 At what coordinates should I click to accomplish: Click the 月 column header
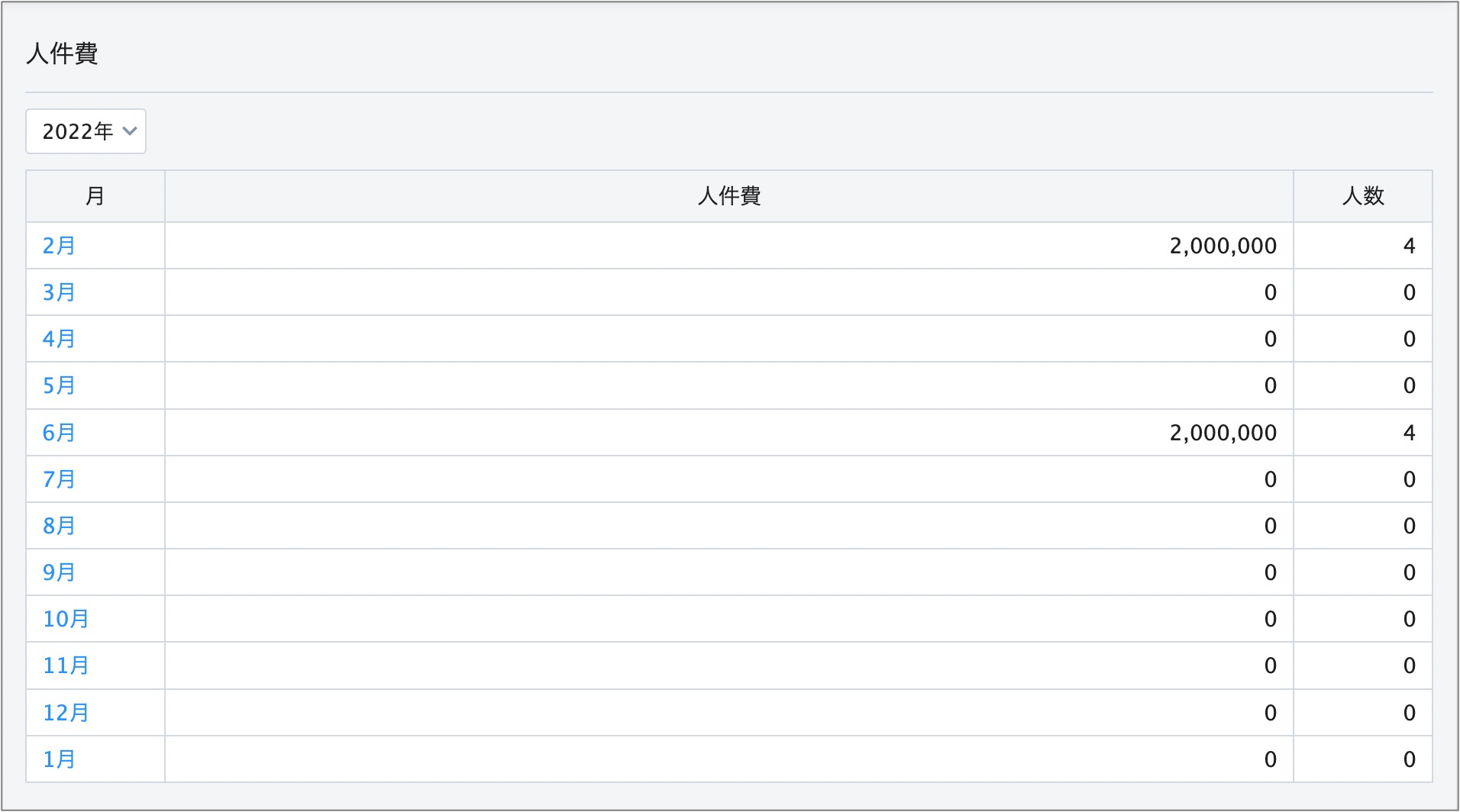tap(95, 196)
